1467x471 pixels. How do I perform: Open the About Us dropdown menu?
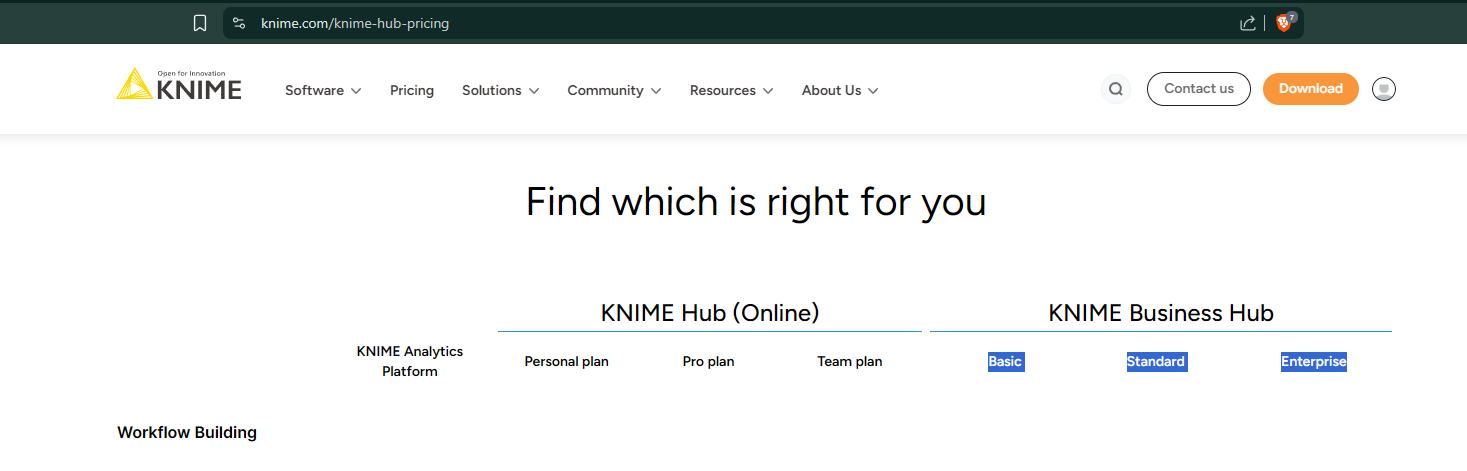pyautogui.click(x=839, y=90)
